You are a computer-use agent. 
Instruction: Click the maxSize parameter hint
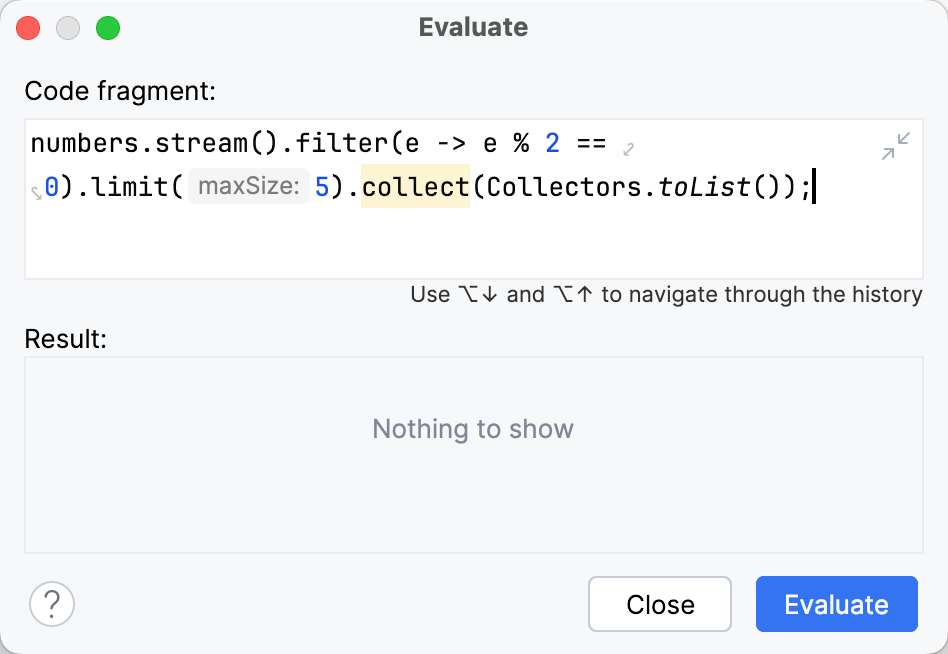coord(248,187)
